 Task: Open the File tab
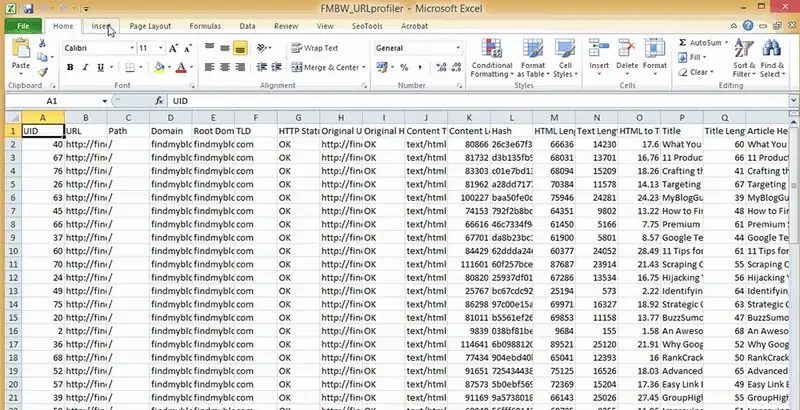23,26
